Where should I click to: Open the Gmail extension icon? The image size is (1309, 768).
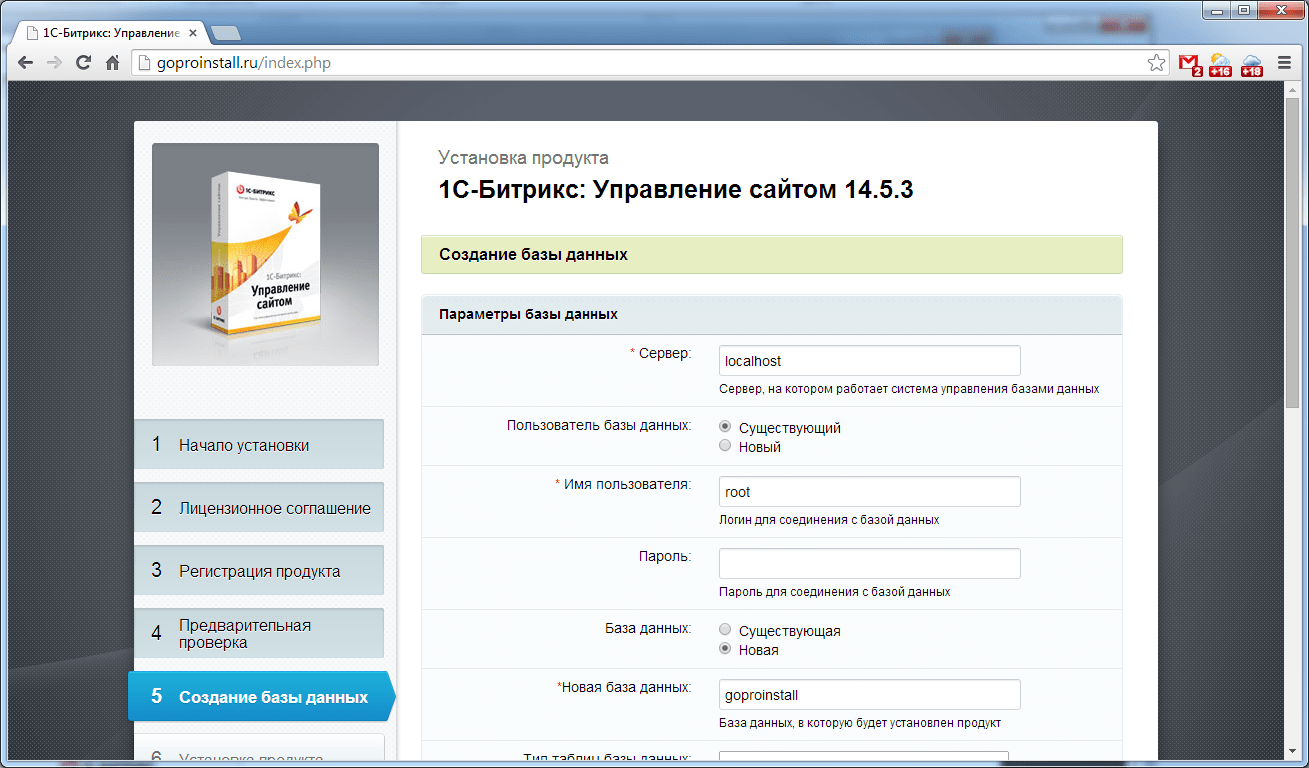1190,64
